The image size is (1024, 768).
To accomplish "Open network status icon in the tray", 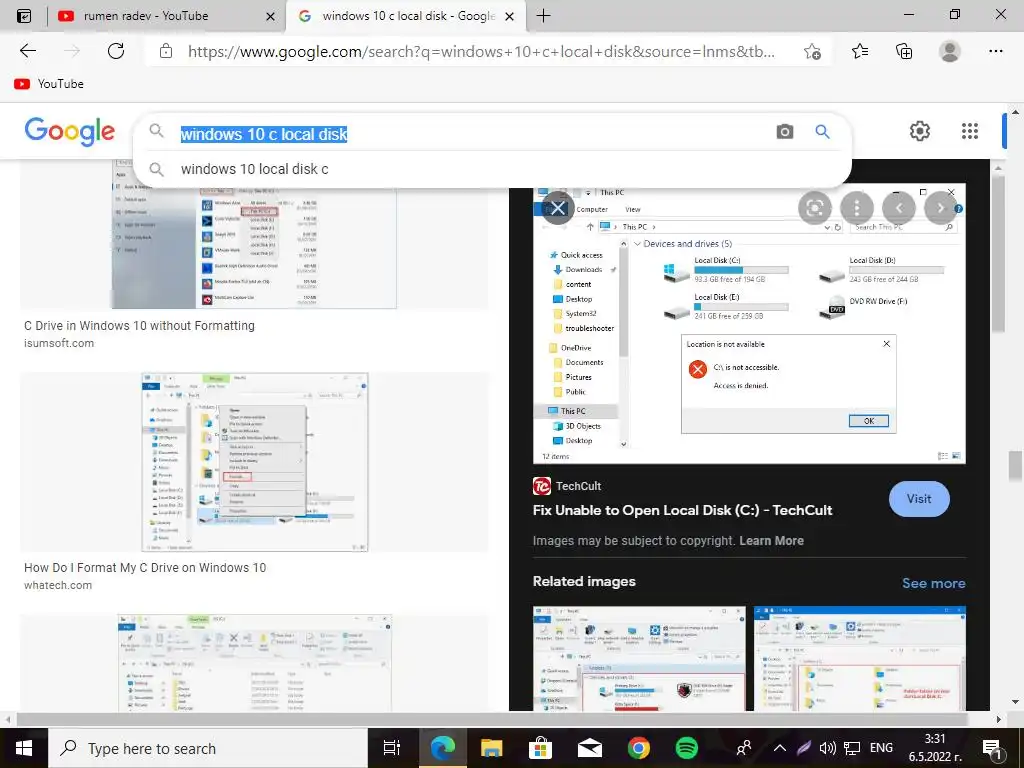I will coord(852,748).
